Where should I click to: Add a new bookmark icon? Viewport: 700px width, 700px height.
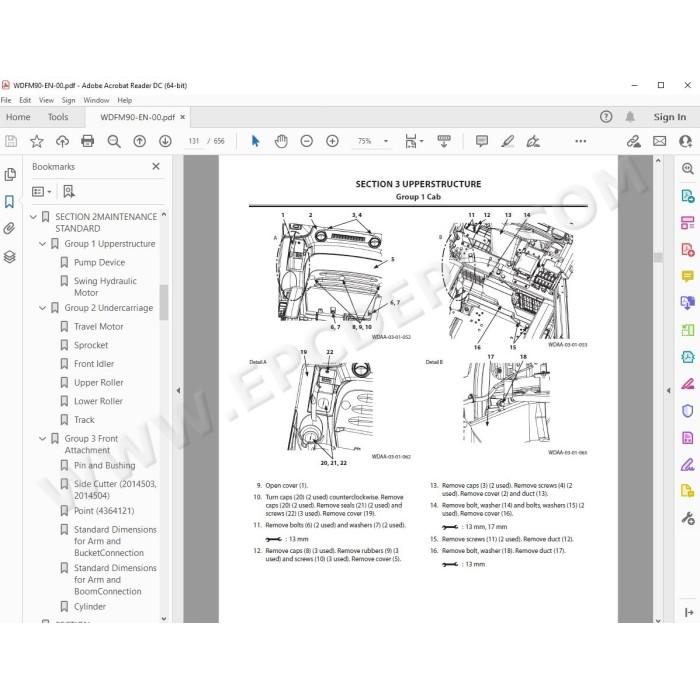[x=69, y=192]
